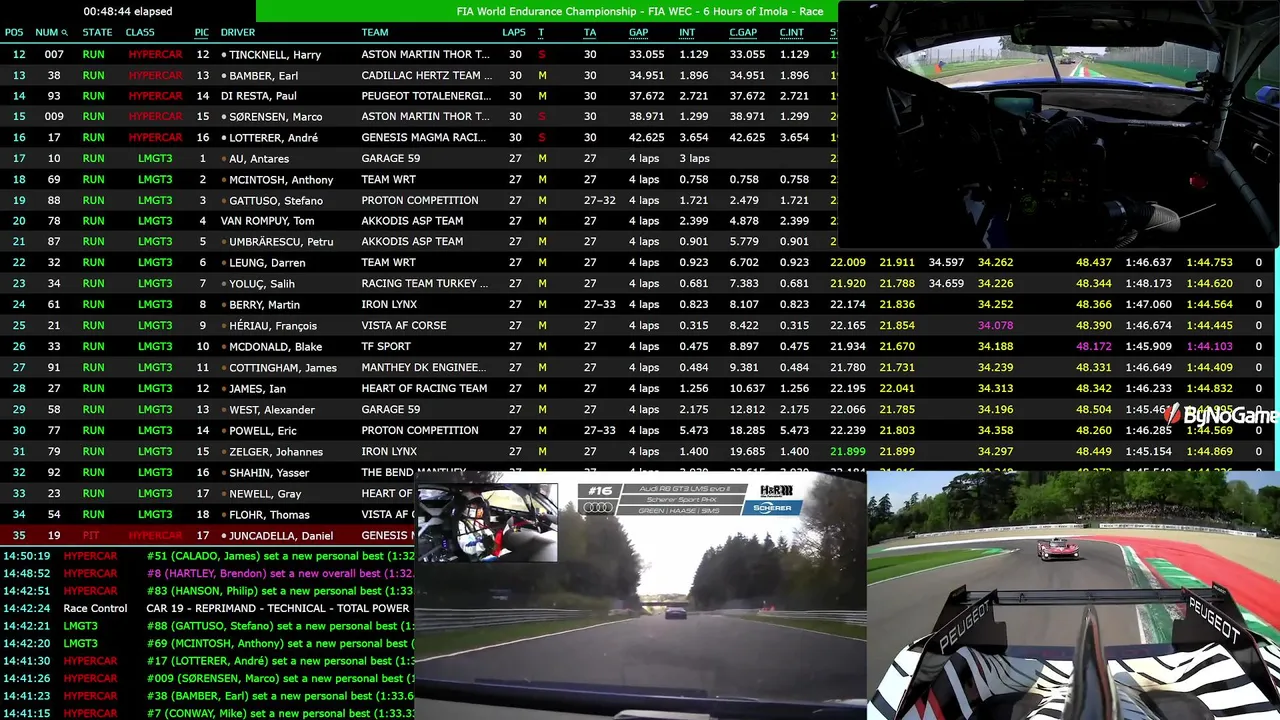Click the underlined GAP column header

coord(638,32)
